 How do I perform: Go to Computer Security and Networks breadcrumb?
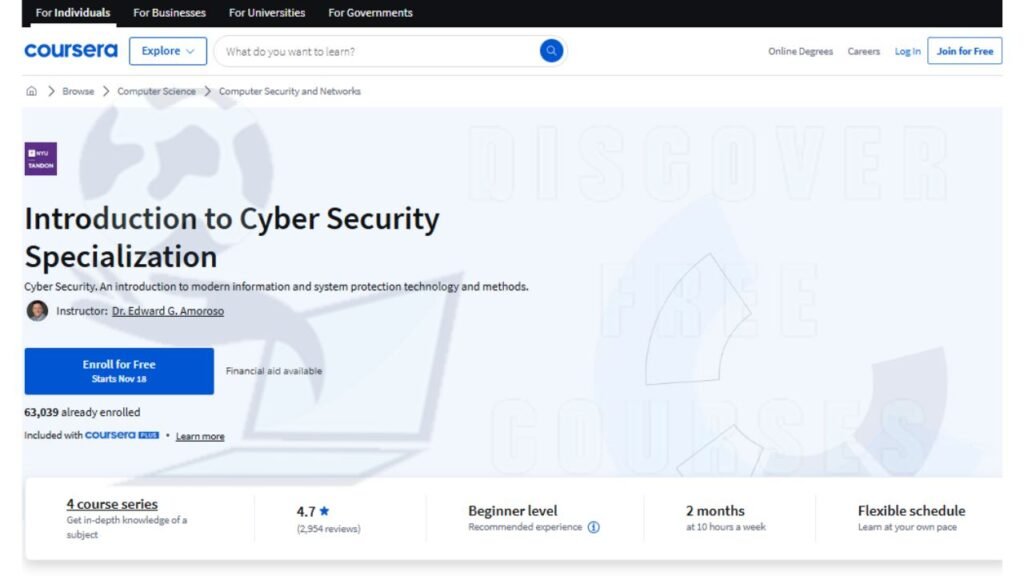point(289,91)
